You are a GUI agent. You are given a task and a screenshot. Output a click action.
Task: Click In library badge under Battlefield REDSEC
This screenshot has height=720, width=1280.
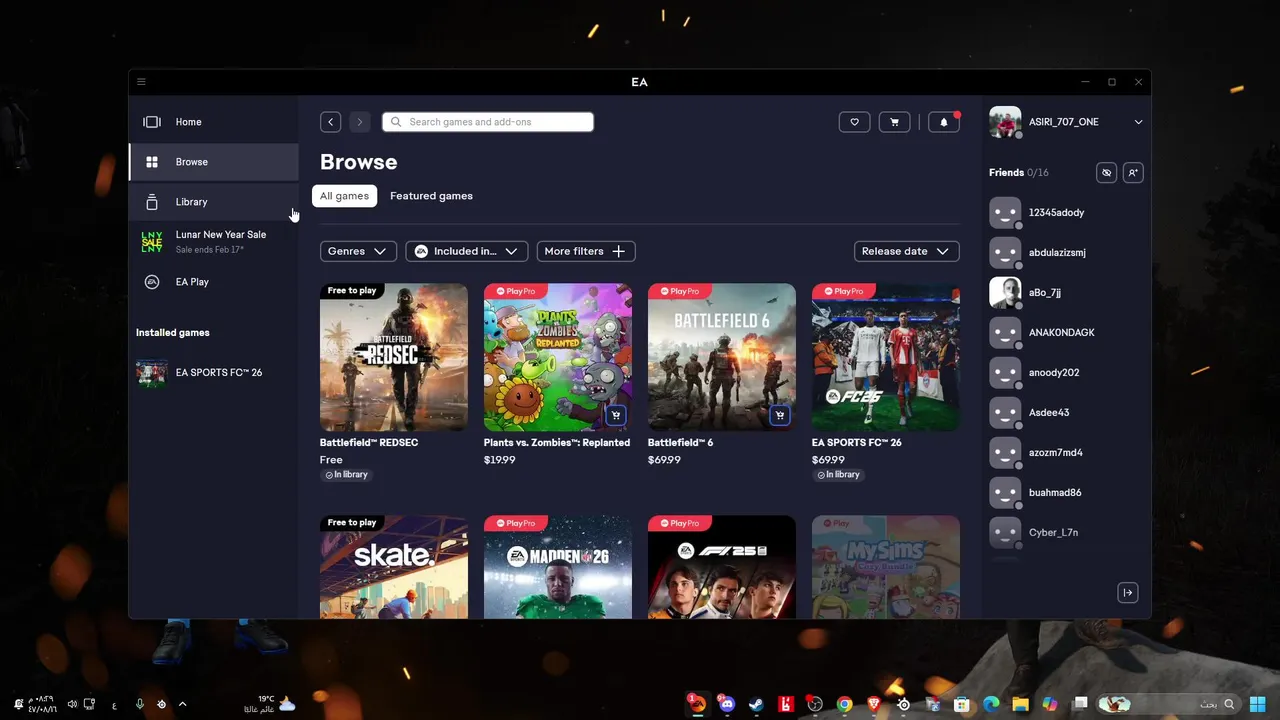coord(347,475)
